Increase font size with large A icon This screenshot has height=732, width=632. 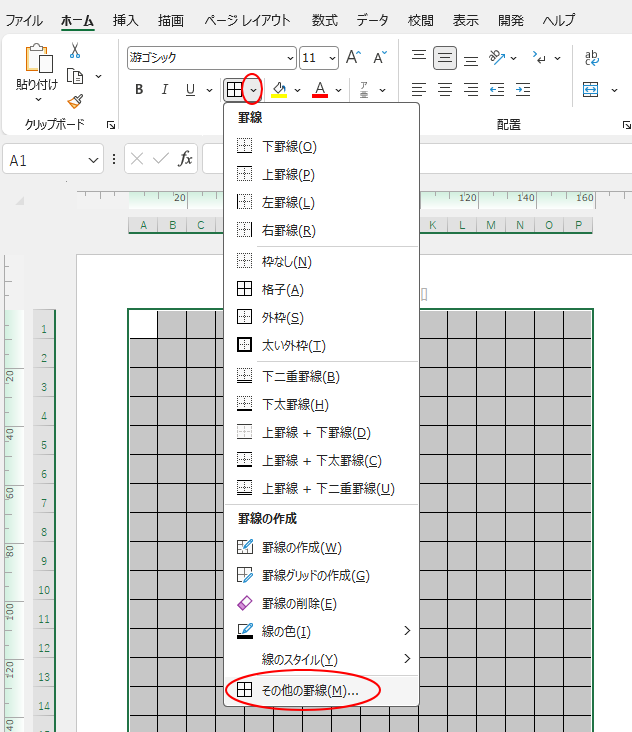[x=353, y=57]
